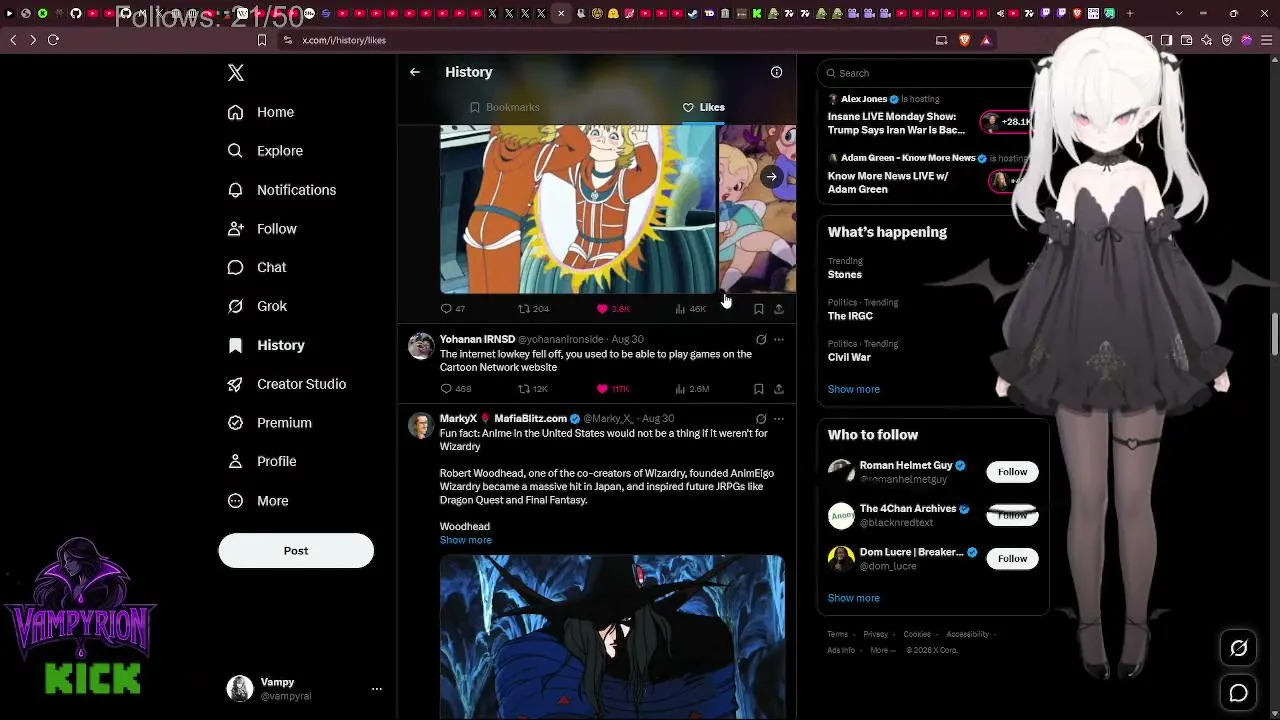This screenshot has height=720, width=1280.
Task: Open Chat from the sidebar
Action: [x=257, y=268]
